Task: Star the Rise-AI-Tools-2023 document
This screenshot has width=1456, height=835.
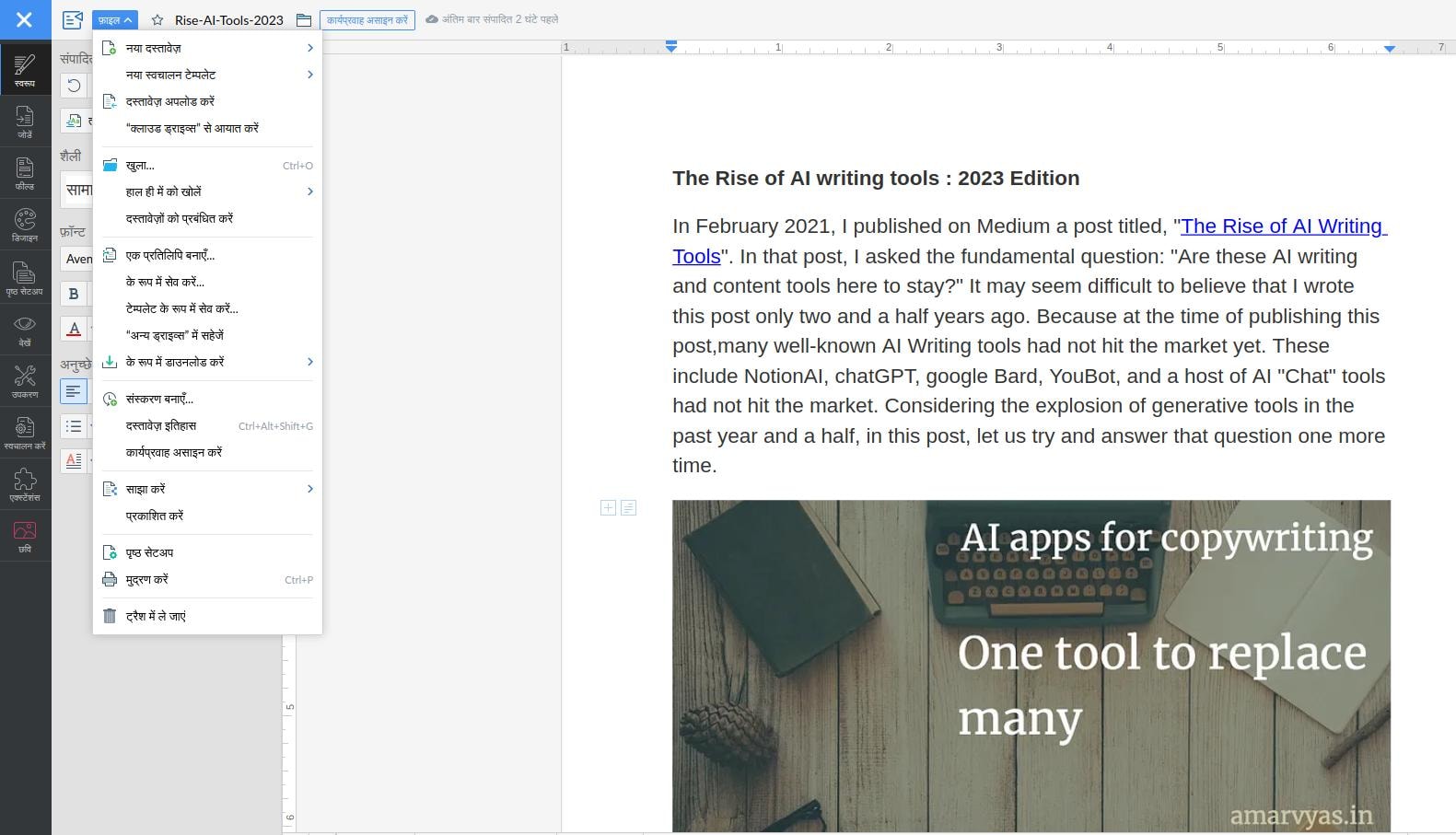Action: [x=157, y=19]
